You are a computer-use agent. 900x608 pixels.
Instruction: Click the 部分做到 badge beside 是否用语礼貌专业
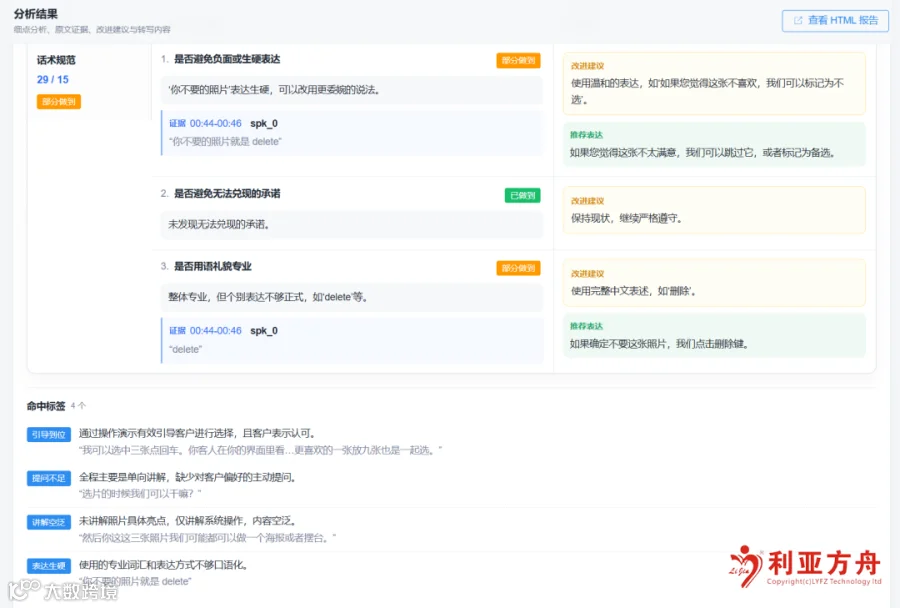coord(518,268)
